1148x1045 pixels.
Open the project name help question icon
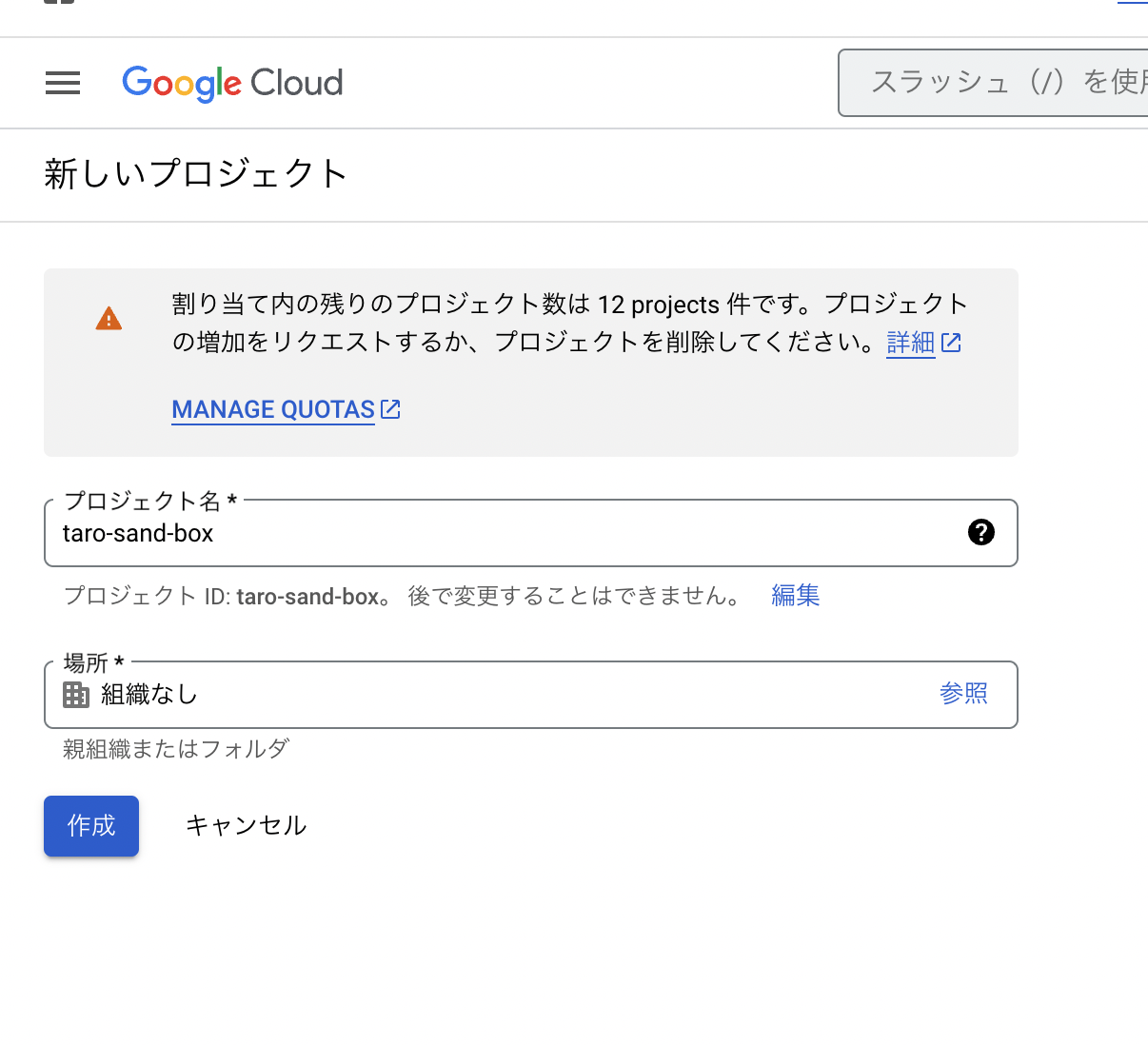pyautogui.click(x=980, y=532)
